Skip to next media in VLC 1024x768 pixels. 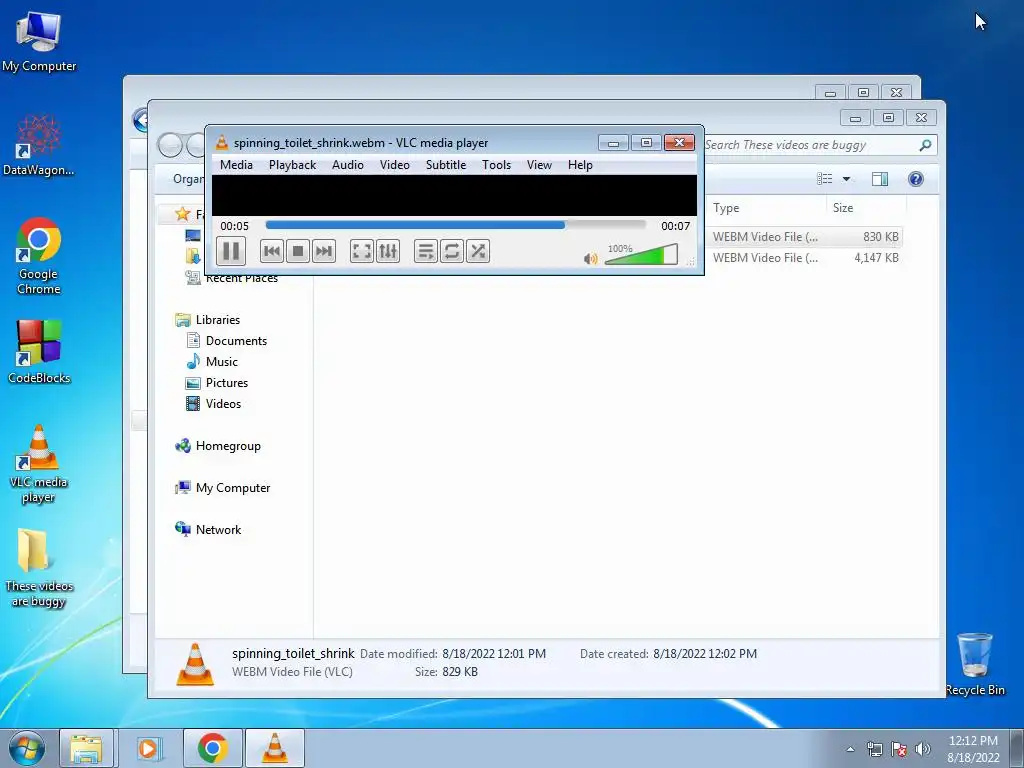(323, 251)
